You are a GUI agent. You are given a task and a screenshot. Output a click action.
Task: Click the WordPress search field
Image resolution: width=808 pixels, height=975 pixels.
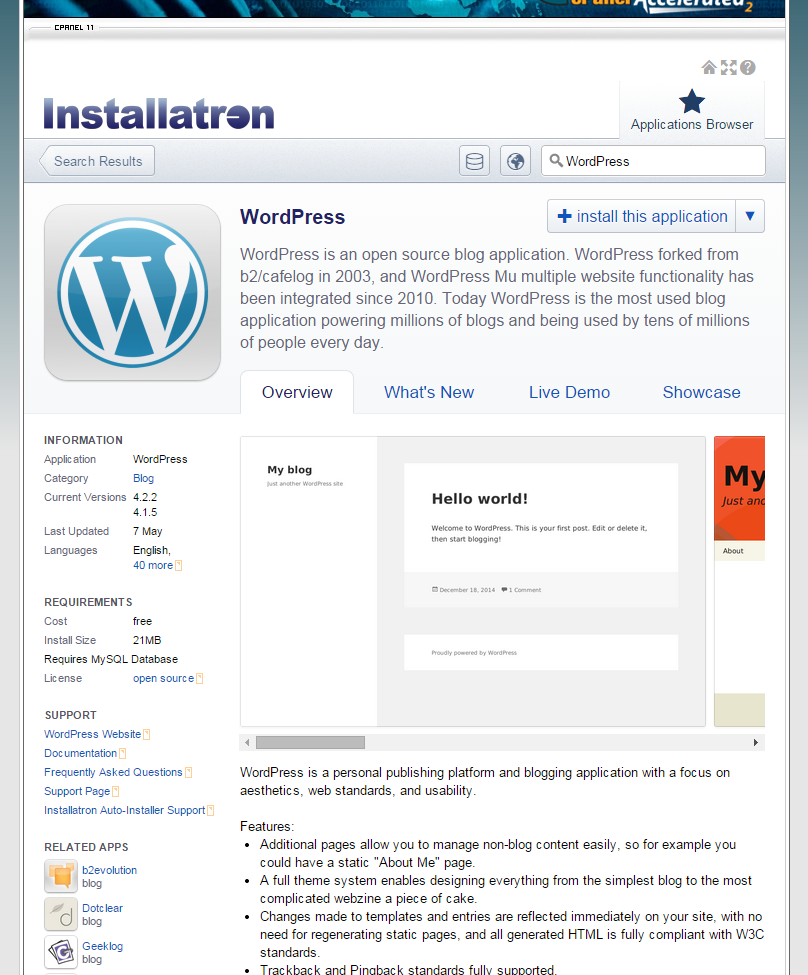point(653,161)
